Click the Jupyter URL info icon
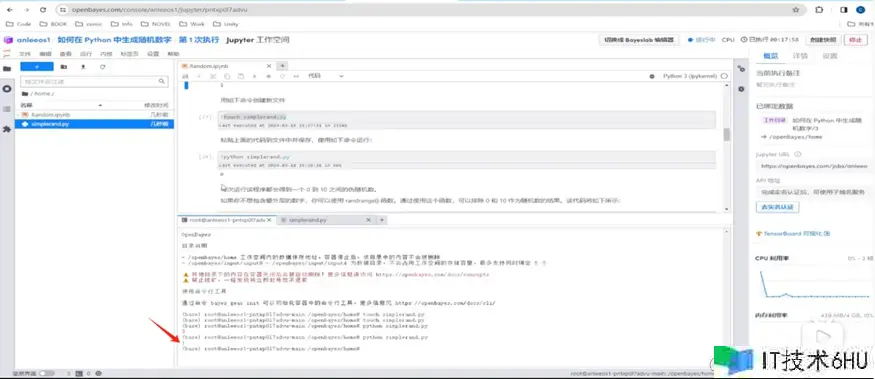 coord(797,155)
